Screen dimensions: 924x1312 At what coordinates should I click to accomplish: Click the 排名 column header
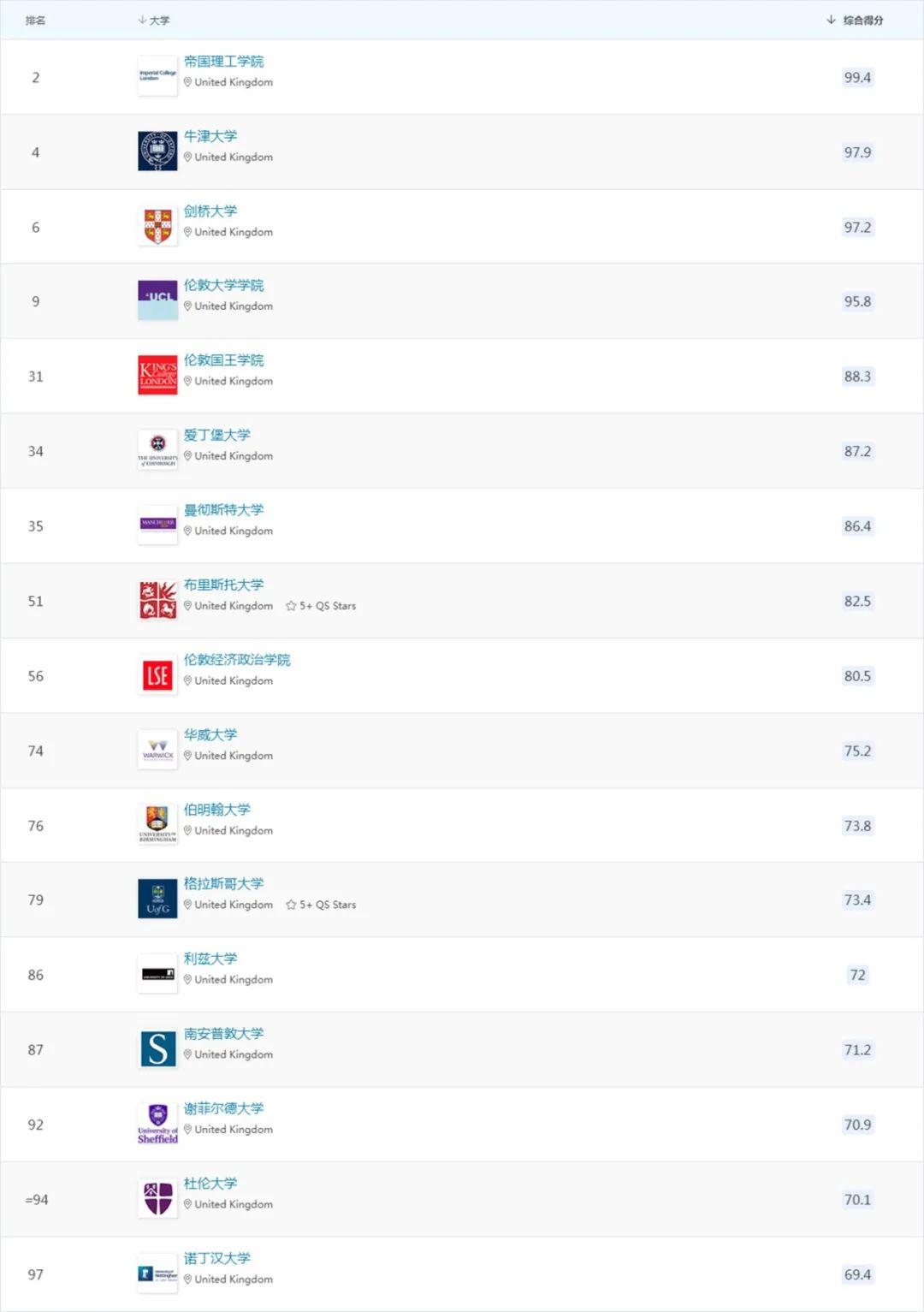(35, 20)
